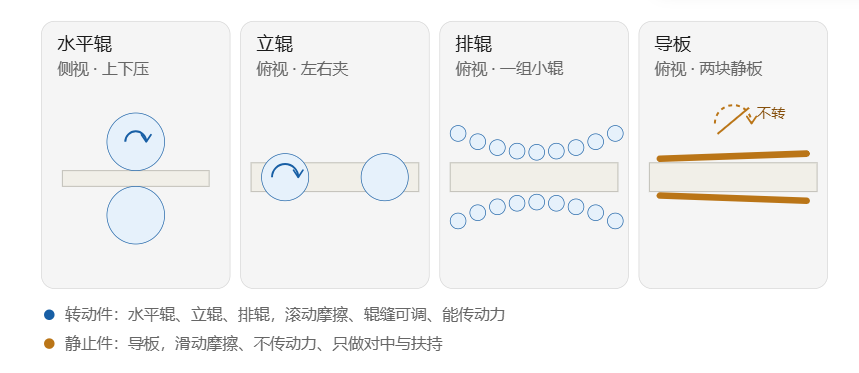
Task: Click the blue legend dot for 转动件
Action: pyautogui.click(x=49, y=315)
